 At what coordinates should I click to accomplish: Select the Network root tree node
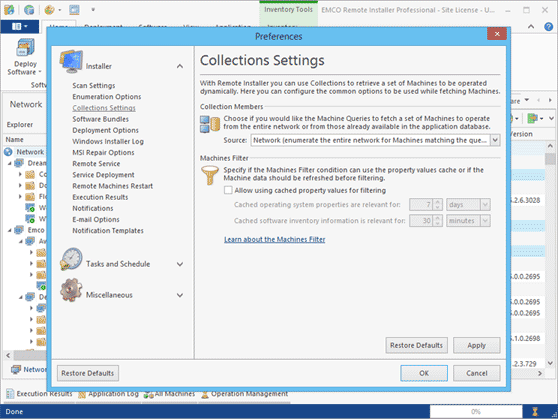[x=30, y=152]
